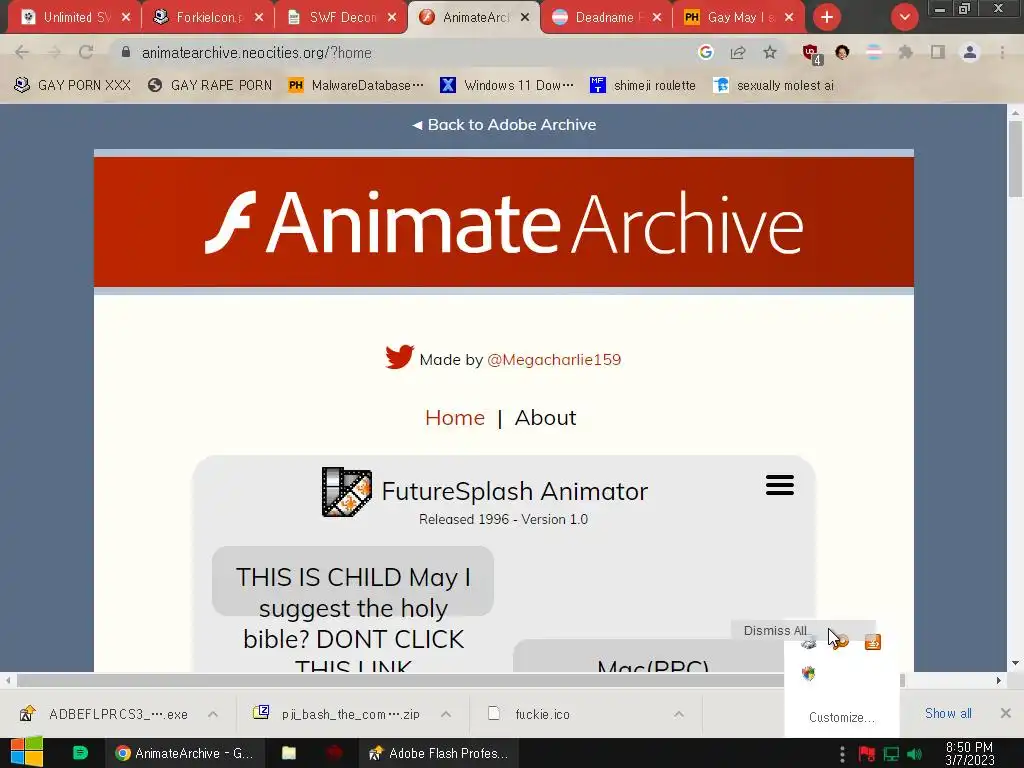
Task: View site info via the padlock icon
Action: tap(126, 52)
